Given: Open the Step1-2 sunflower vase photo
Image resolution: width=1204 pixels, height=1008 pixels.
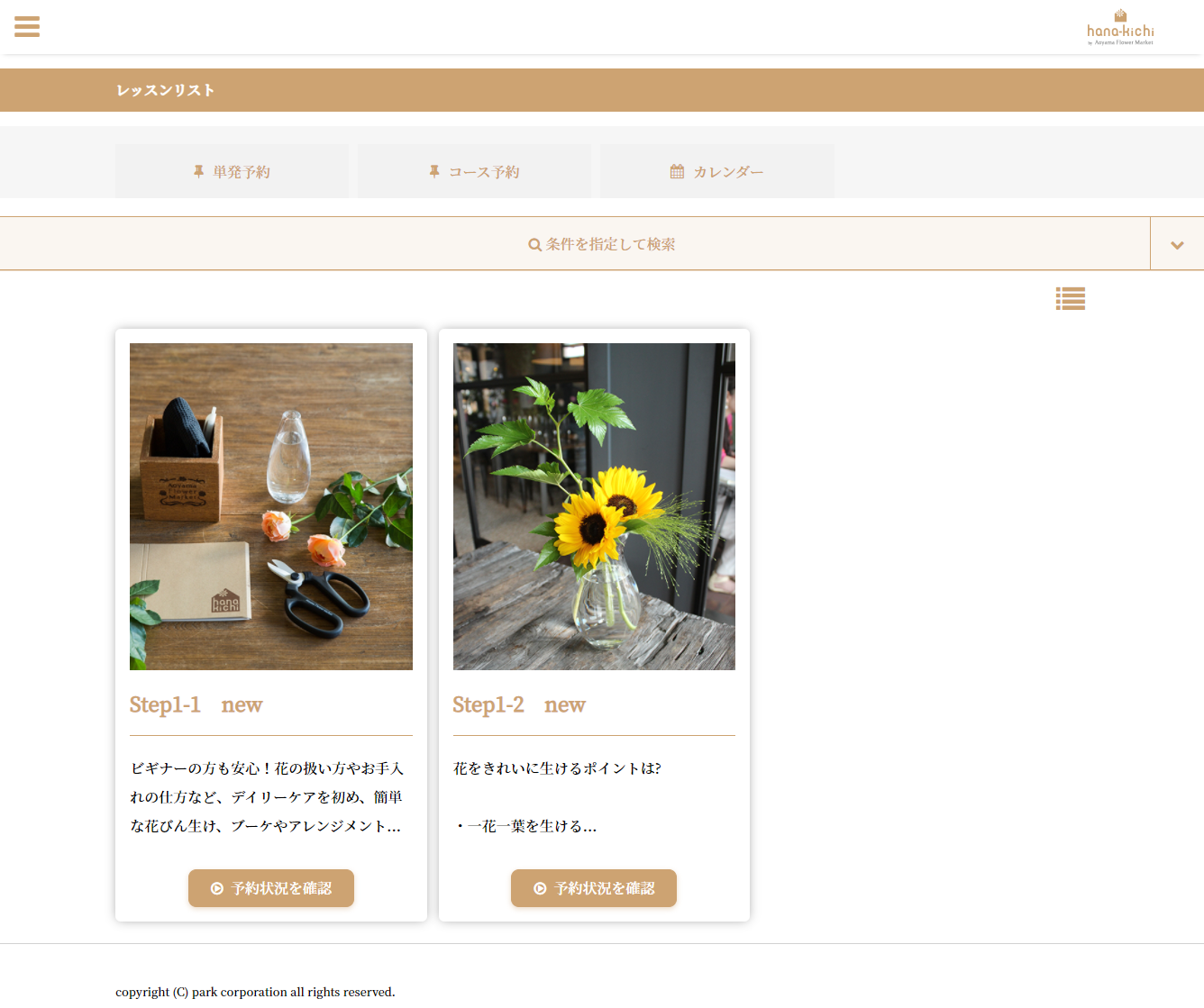Looking at the screenshot, I should [594, 506].
